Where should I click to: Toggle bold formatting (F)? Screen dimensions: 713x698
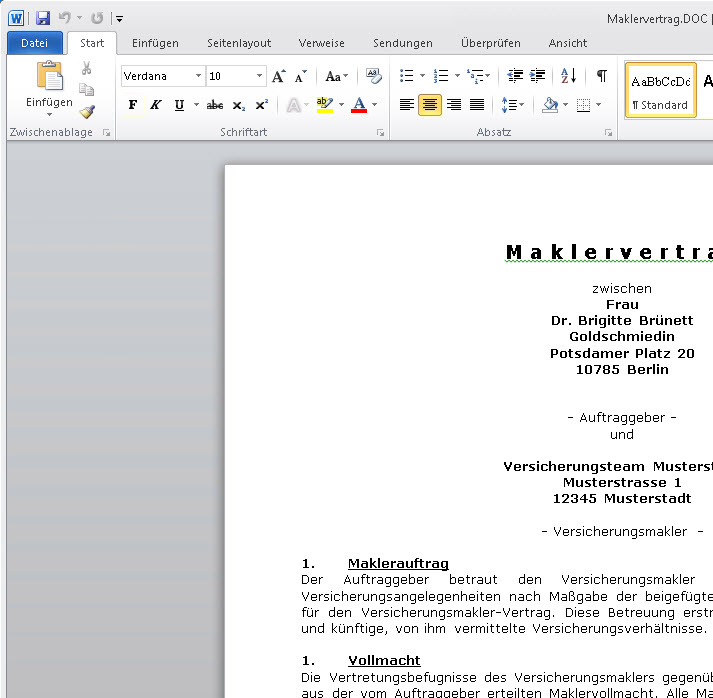click(133, 105)
